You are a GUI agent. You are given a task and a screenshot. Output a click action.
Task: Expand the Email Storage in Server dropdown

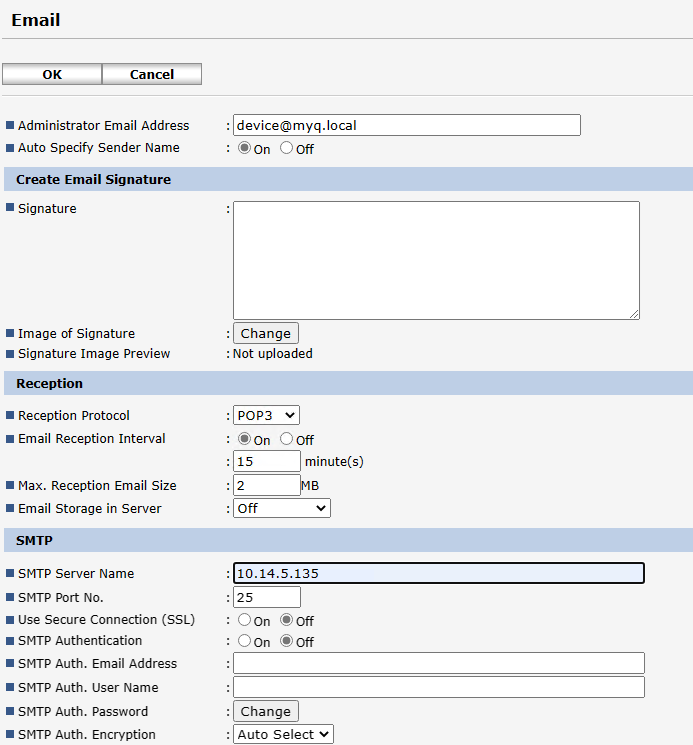click(281, 508)
